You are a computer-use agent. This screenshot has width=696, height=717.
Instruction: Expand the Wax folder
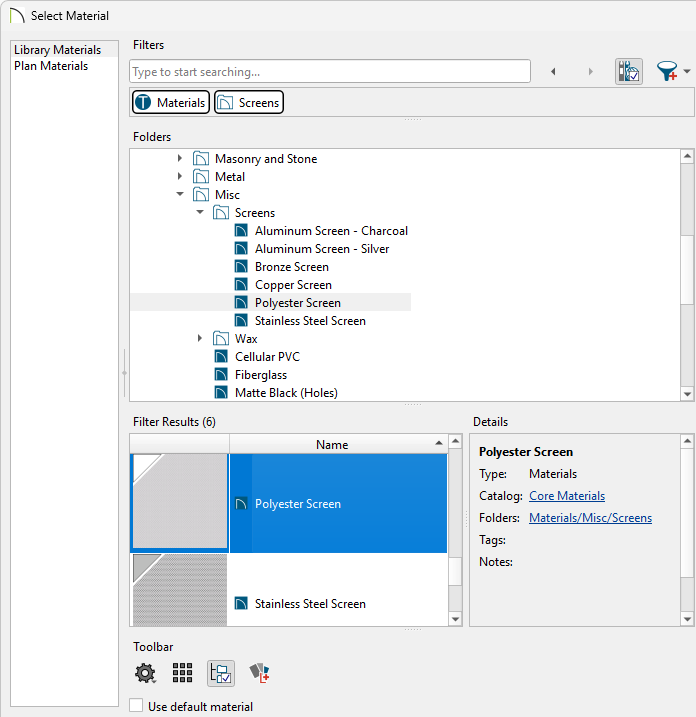click(x=200, y=338)
